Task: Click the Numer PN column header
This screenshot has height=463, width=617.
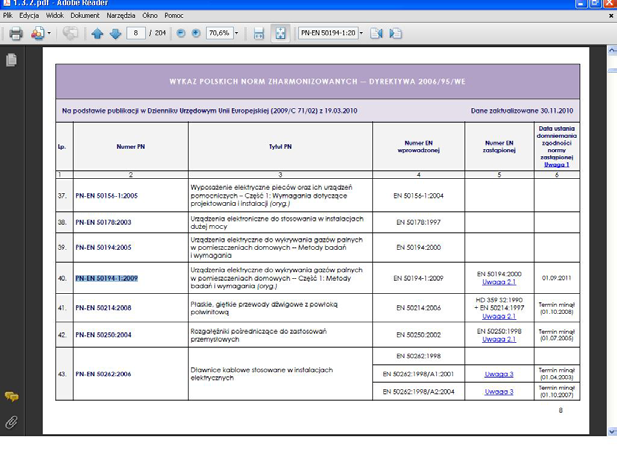Action: click(131, 146)
